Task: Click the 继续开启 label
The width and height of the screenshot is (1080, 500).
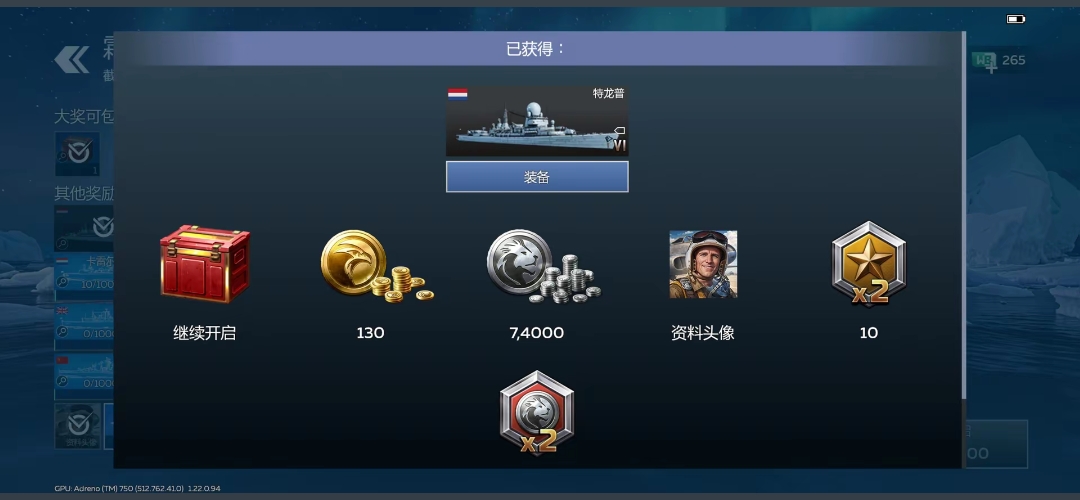Action: point(205,333)
